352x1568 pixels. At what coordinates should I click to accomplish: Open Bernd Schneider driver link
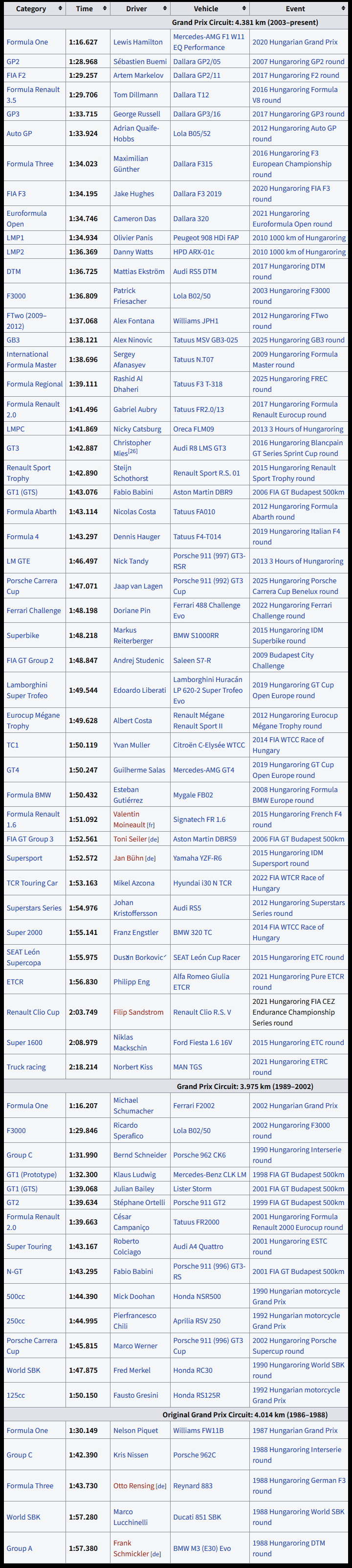[x=140, y=1155]
